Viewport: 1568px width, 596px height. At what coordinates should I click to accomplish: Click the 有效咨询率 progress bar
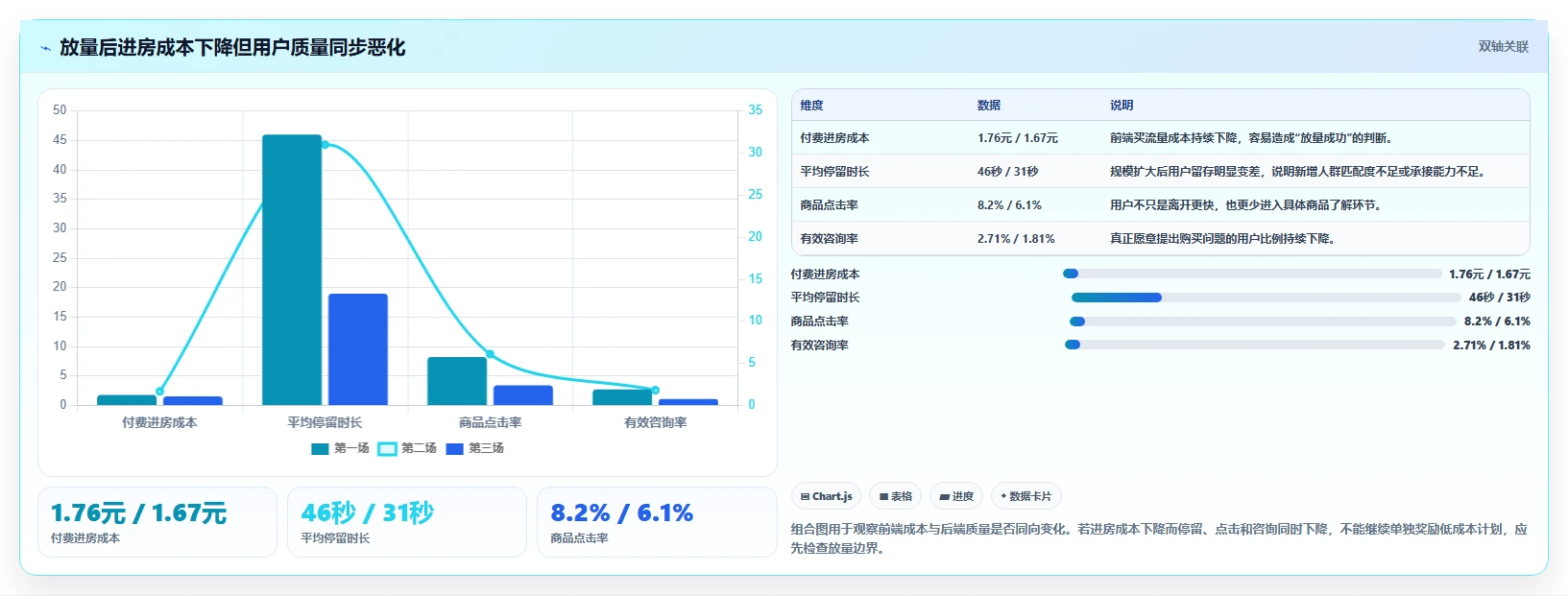[1255, 345]
